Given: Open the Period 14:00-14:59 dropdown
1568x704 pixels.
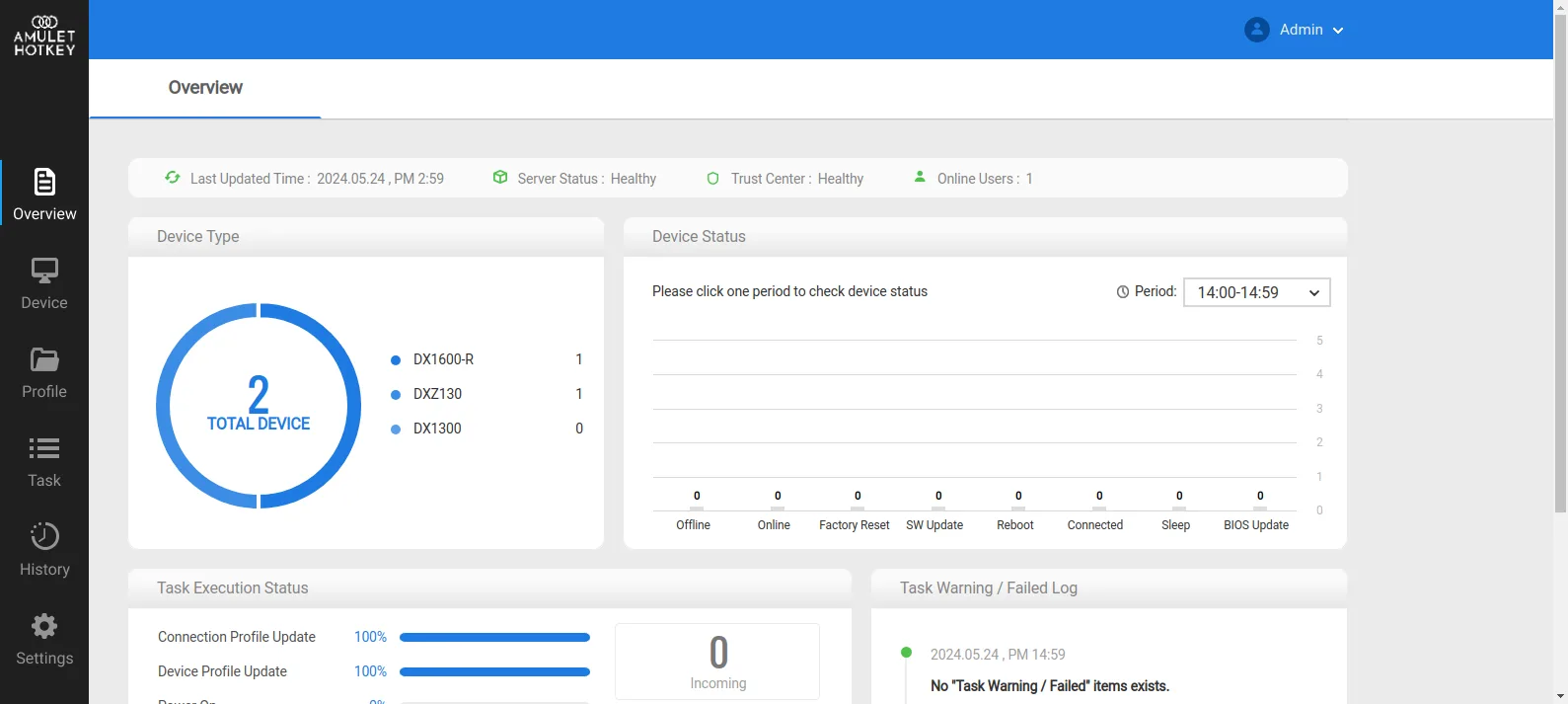Looking at the screenshot, I should pyautogui.click(x=1257, y=292).
